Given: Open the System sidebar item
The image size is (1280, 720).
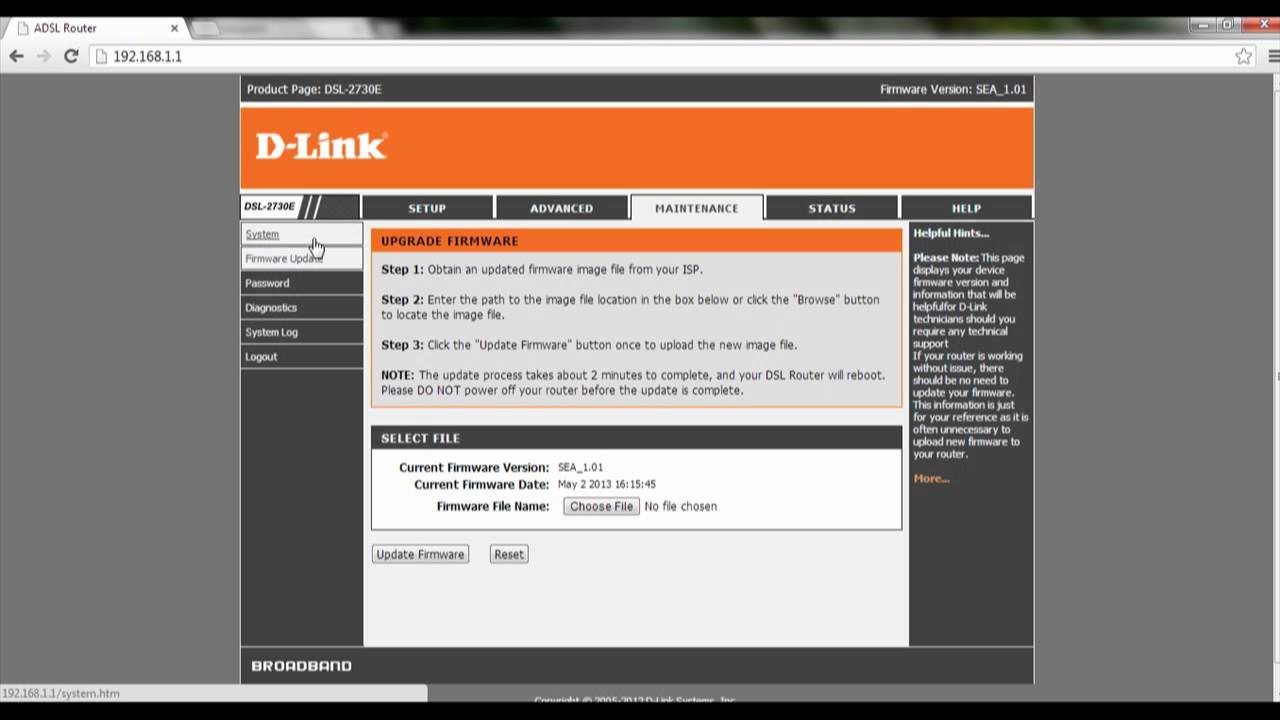Looking at the screenshot, I should point(301,234).
